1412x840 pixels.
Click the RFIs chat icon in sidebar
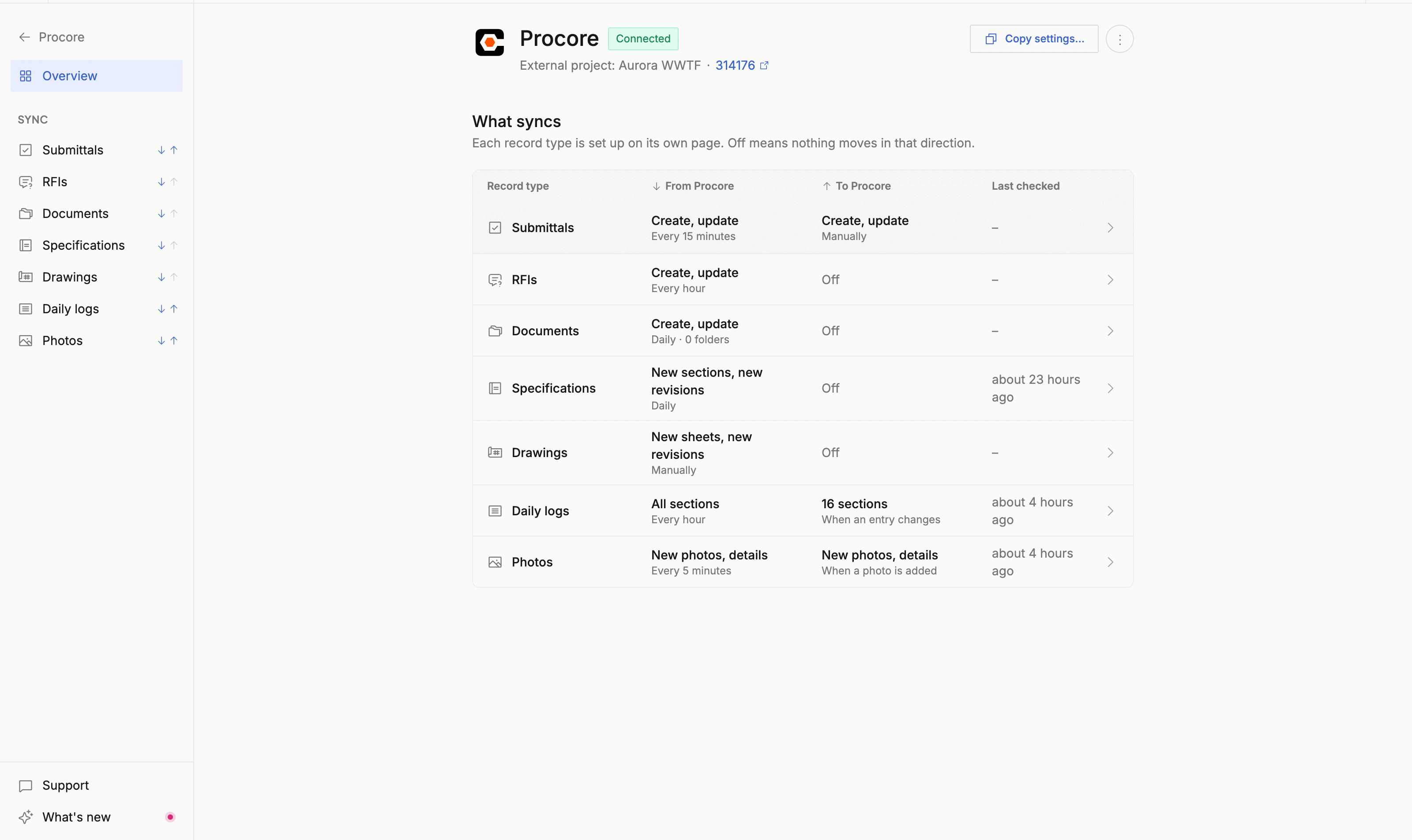(26, 182)
